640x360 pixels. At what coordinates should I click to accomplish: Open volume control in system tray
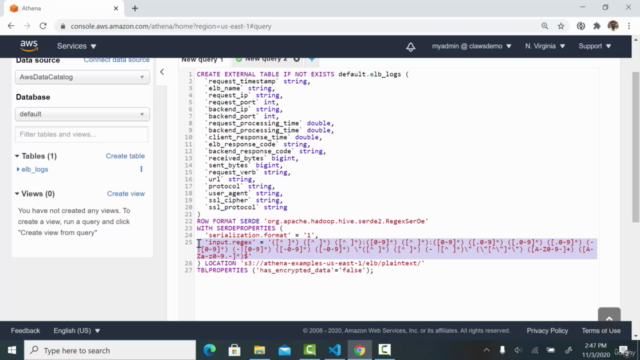pos(518,350)
